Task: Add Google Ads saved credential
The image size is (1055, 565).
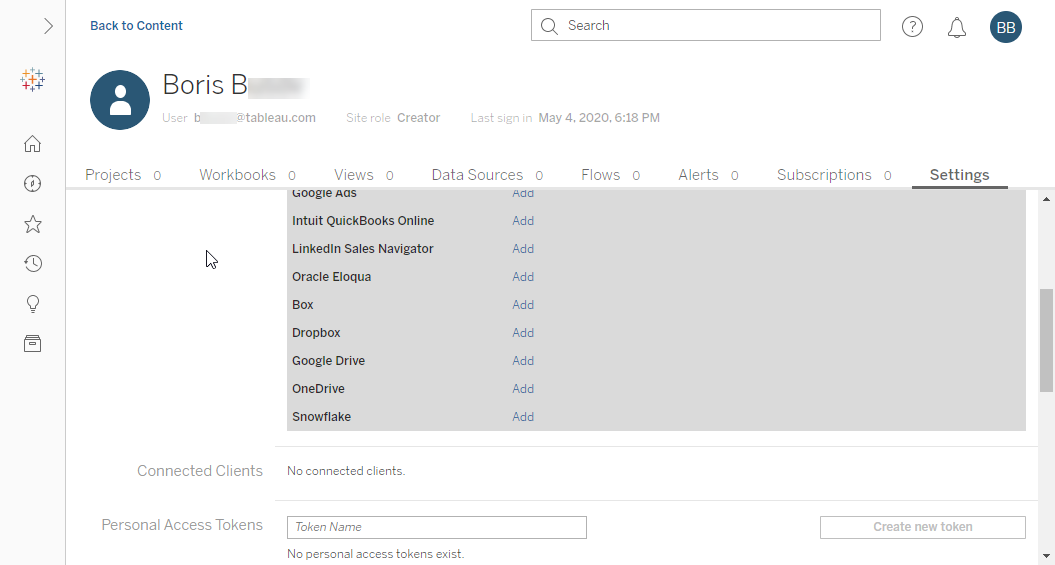Action: [x=523, y=194]
